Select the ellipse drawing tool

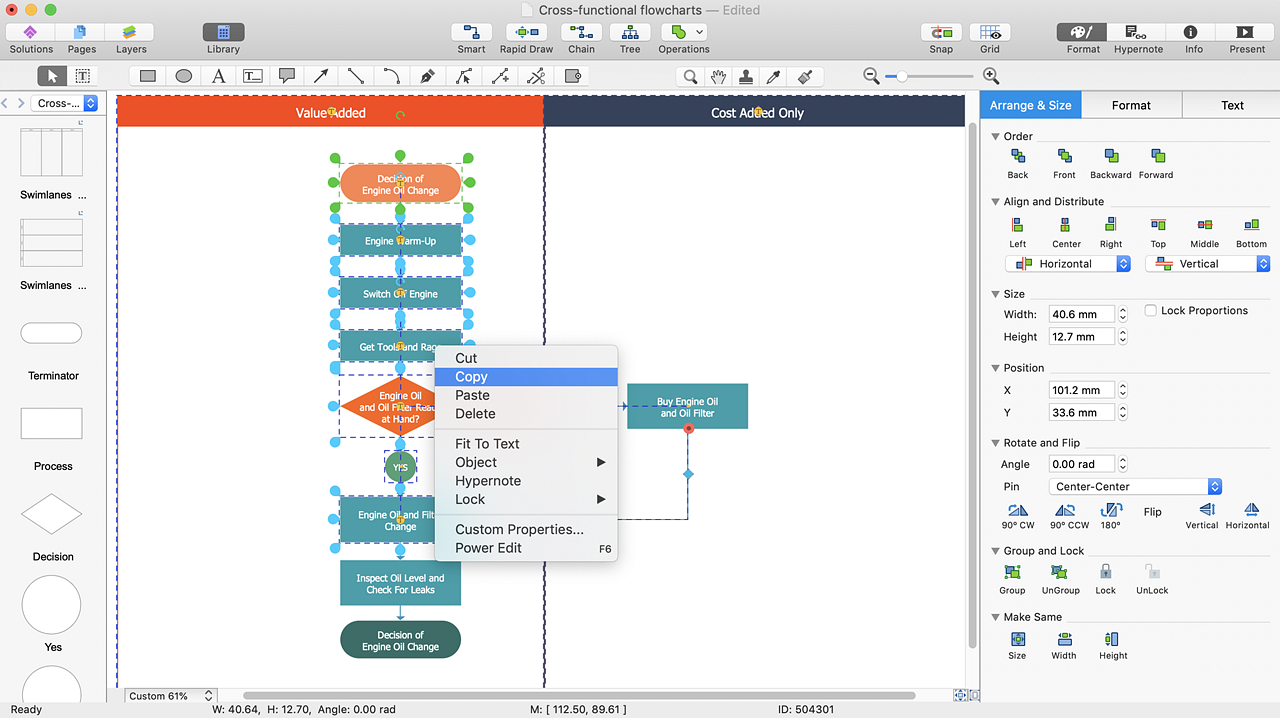(x=184, y=76)
